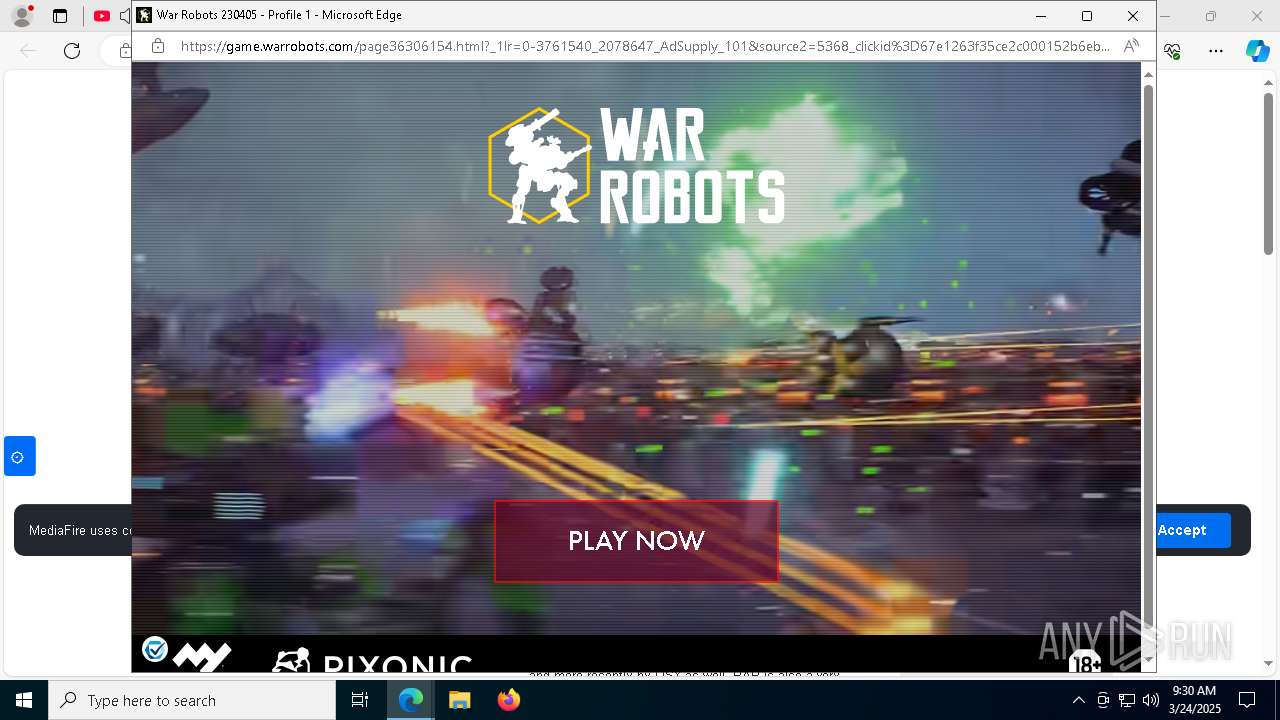Image resolution: width=1280 pixels, height=720 pixels.
Task: Mute tab speaker icon in Edge
Action: coord(125,16)
